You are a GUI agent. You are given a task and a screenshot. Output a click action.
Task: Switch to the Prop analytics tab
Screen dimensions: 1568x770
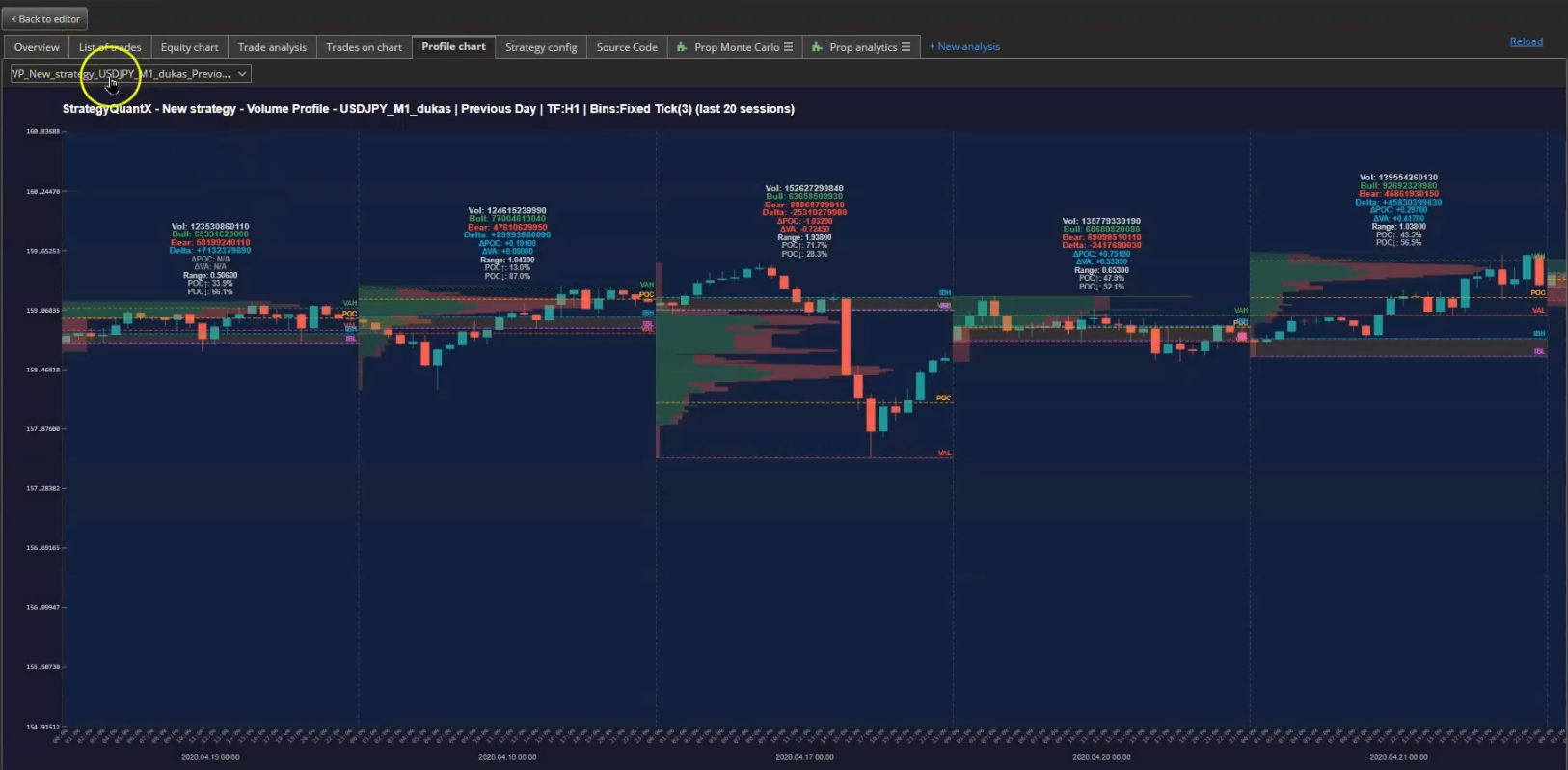click(862, 47)
